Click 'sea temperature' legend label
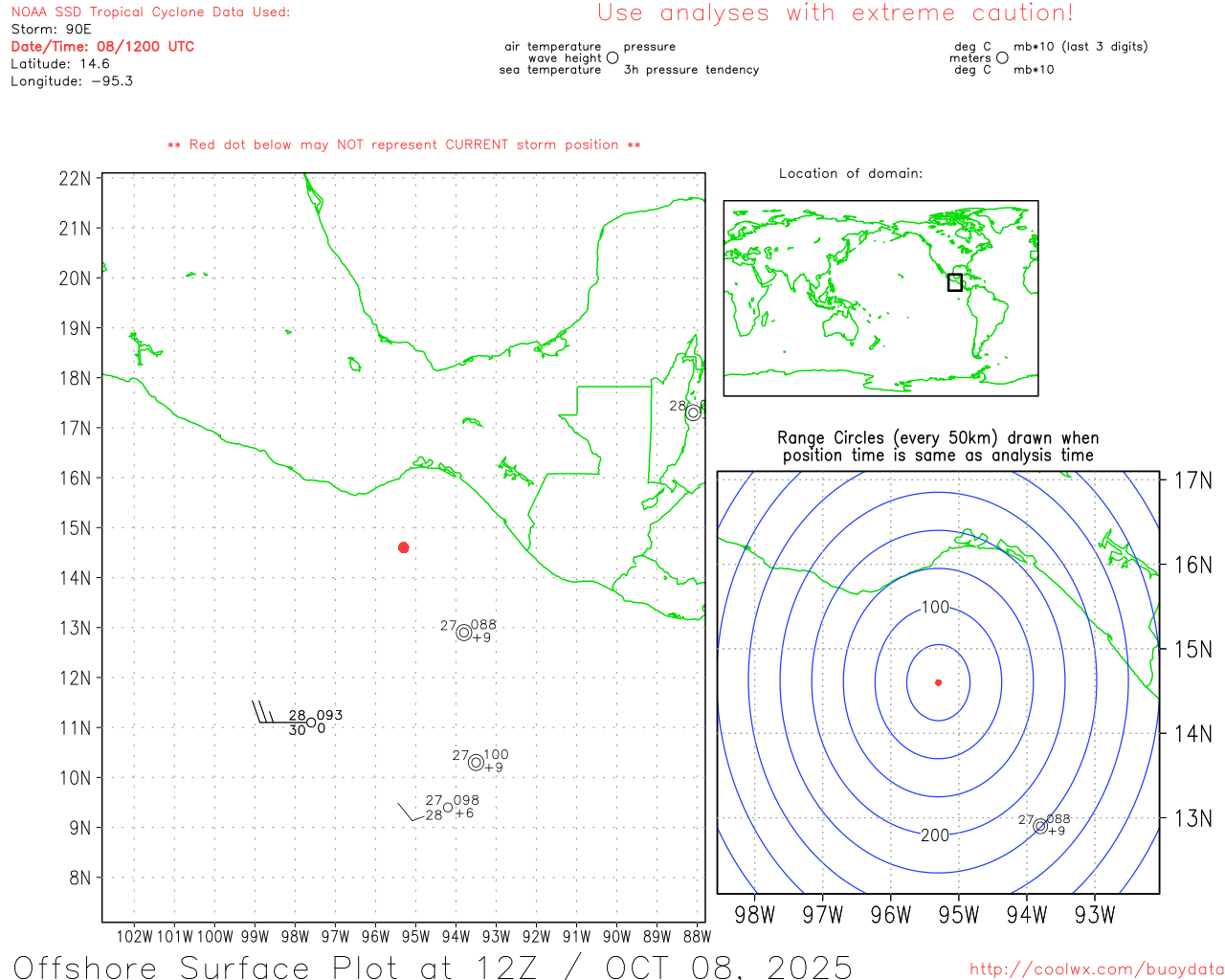Screen dimensions: 1225x980 [550, 70]
